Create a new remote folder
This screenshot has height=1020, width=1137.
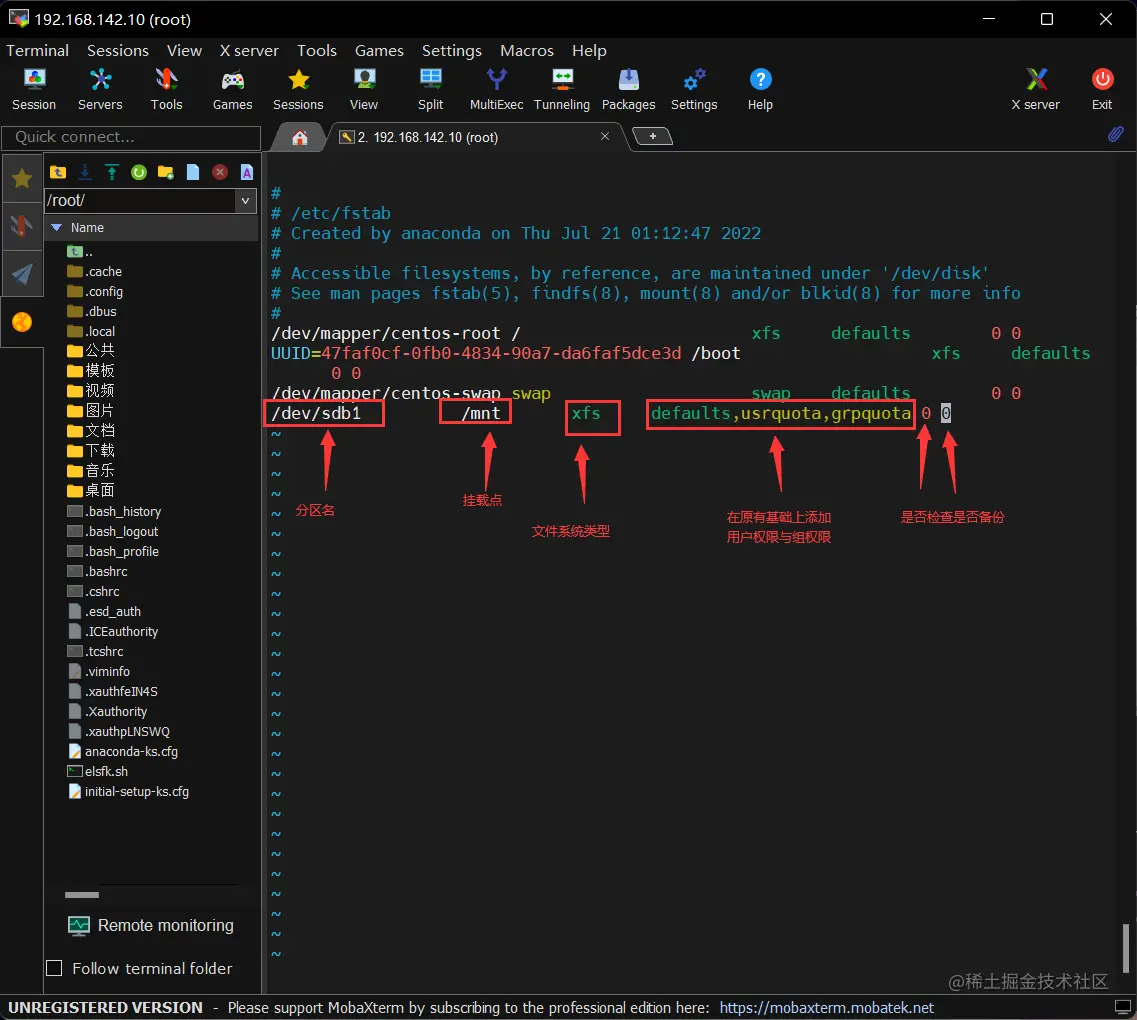165,172
